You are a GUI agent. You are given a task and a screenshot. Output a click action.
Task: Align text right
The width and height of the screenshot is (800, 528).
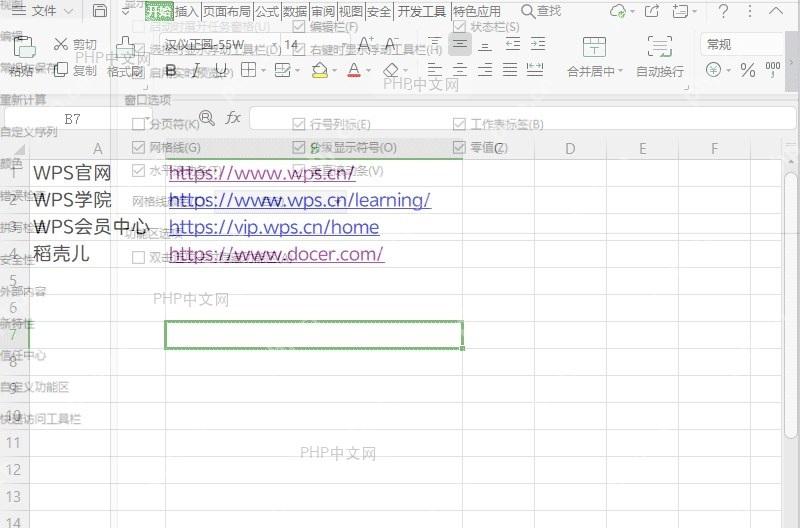(485, 69)
